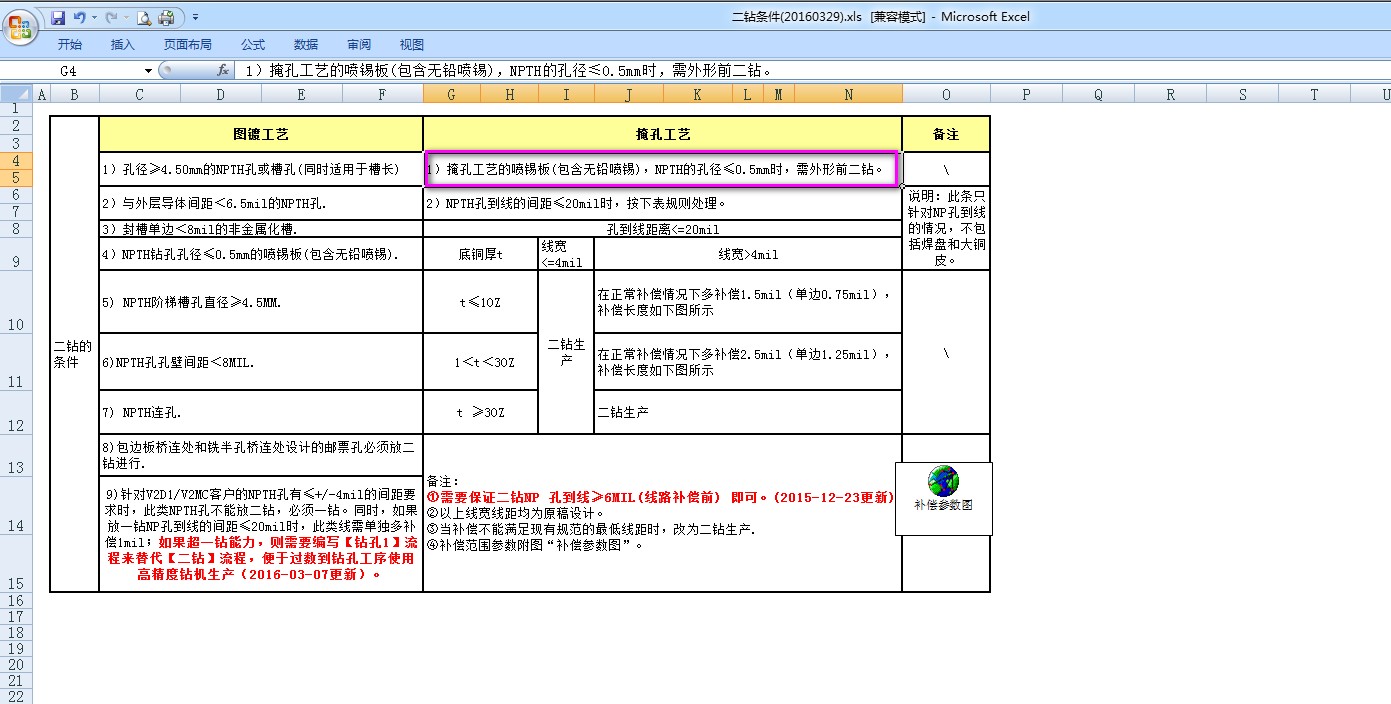The image size is (1391, 704).
Task: Click cell '多补偿2.5mil（单边1.25mil）'
Action: click(748, 362)
